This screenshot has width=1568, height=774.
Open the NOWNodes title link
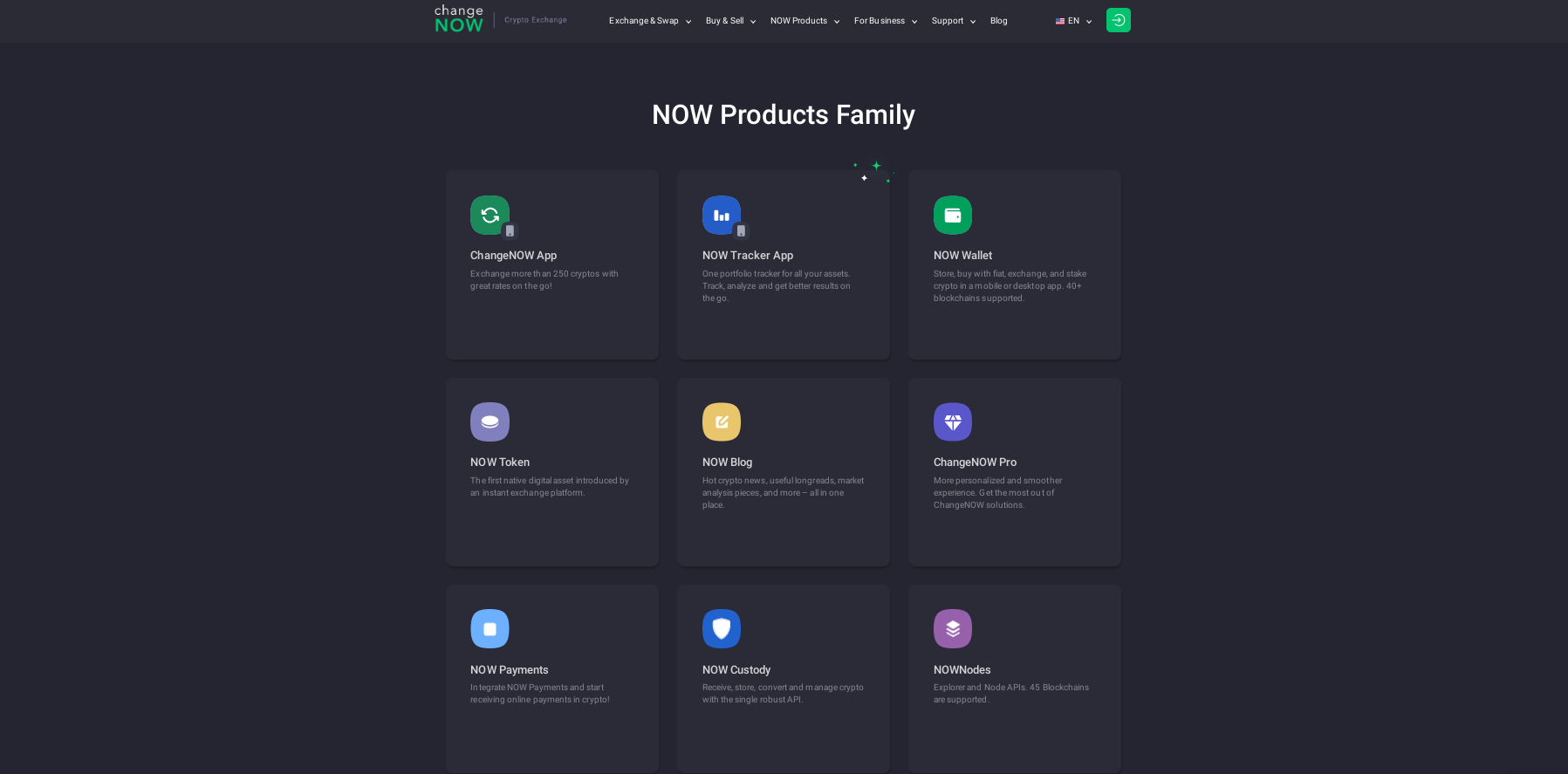pos(962,670)
